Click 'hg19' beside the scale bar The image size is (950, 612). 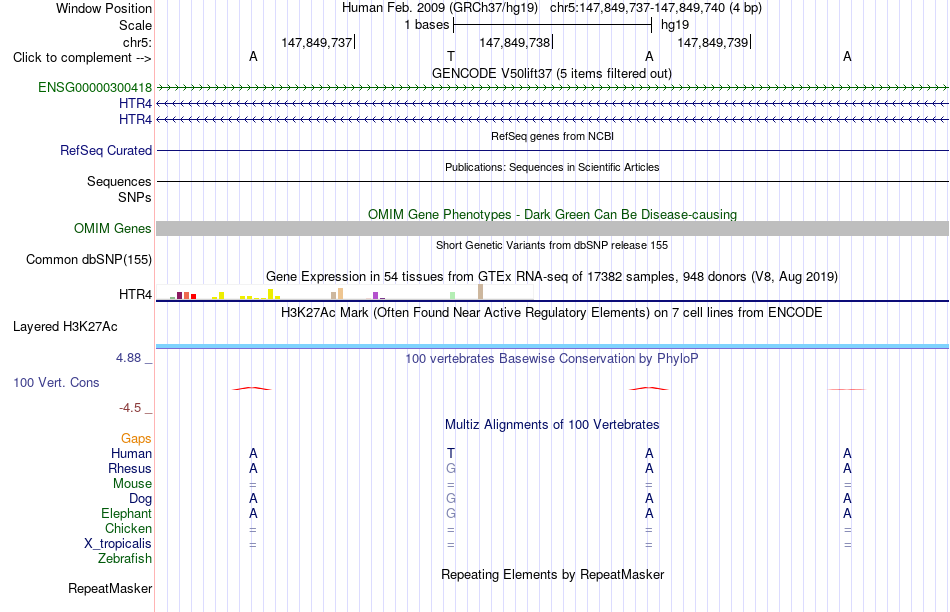[x=675, y=25]
